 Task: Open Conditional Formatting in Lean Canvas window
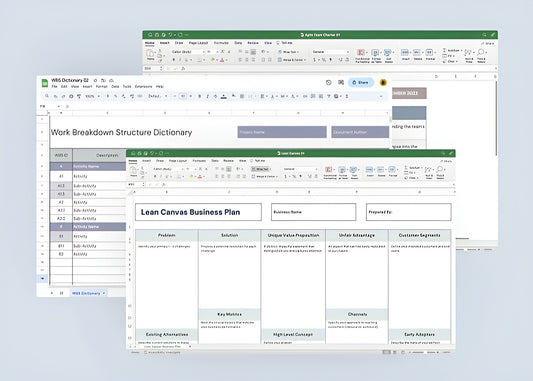(x=329, y=173)
